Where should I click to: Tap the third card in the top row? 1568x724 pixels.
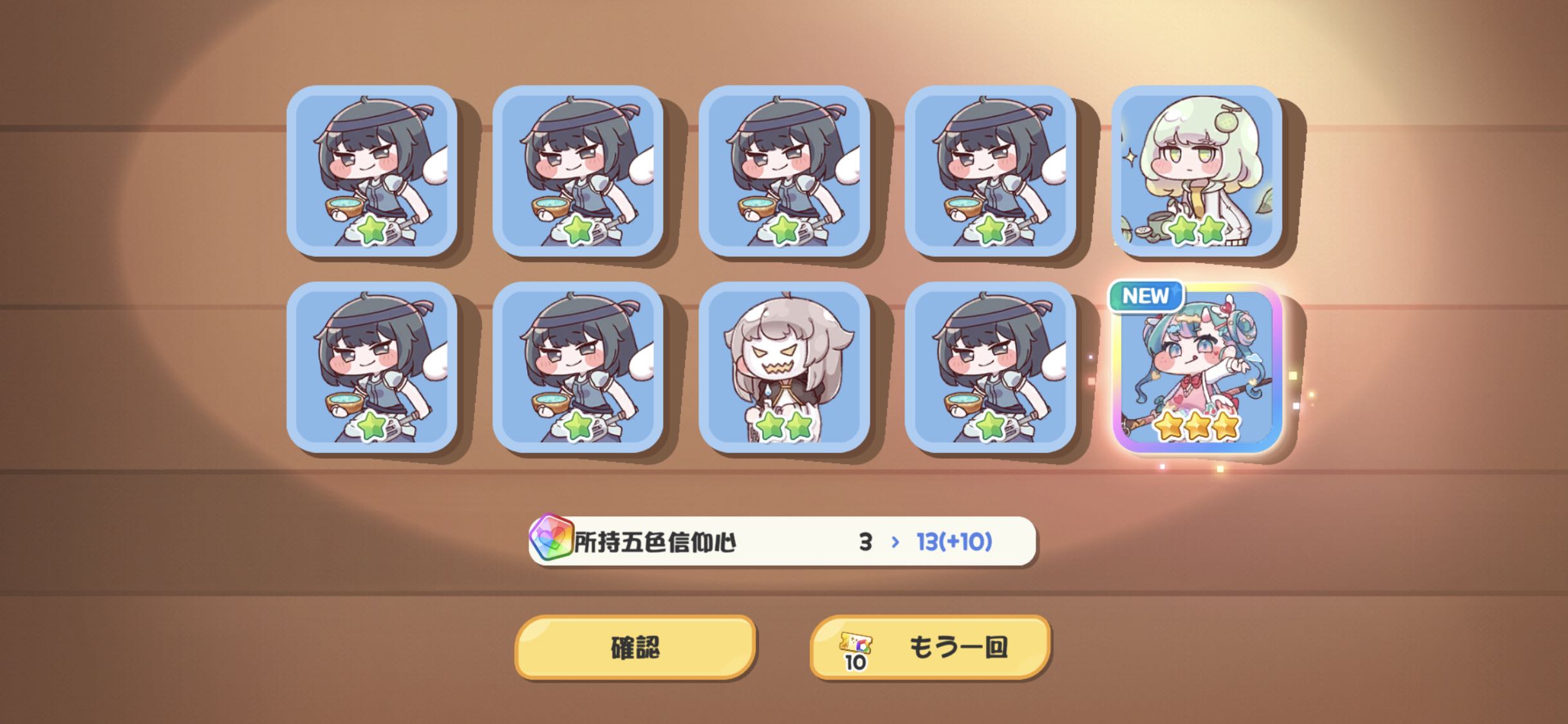[x=784, y=171]
